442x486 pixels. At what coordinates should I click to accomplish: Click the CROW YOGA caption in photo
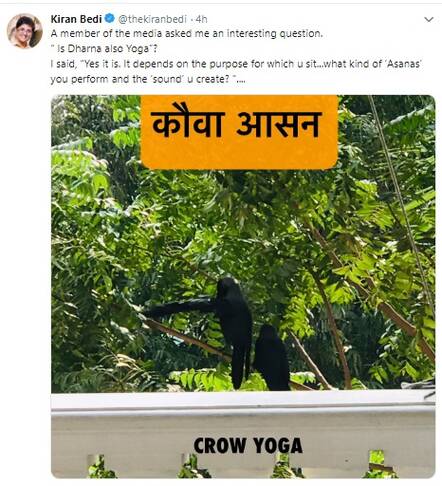pyautogui.click(x=248, y=446)
